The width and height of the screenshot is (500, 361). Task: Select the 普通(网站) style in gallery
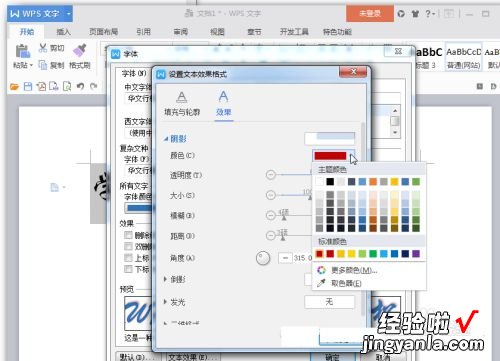click(x=464, y=57)
